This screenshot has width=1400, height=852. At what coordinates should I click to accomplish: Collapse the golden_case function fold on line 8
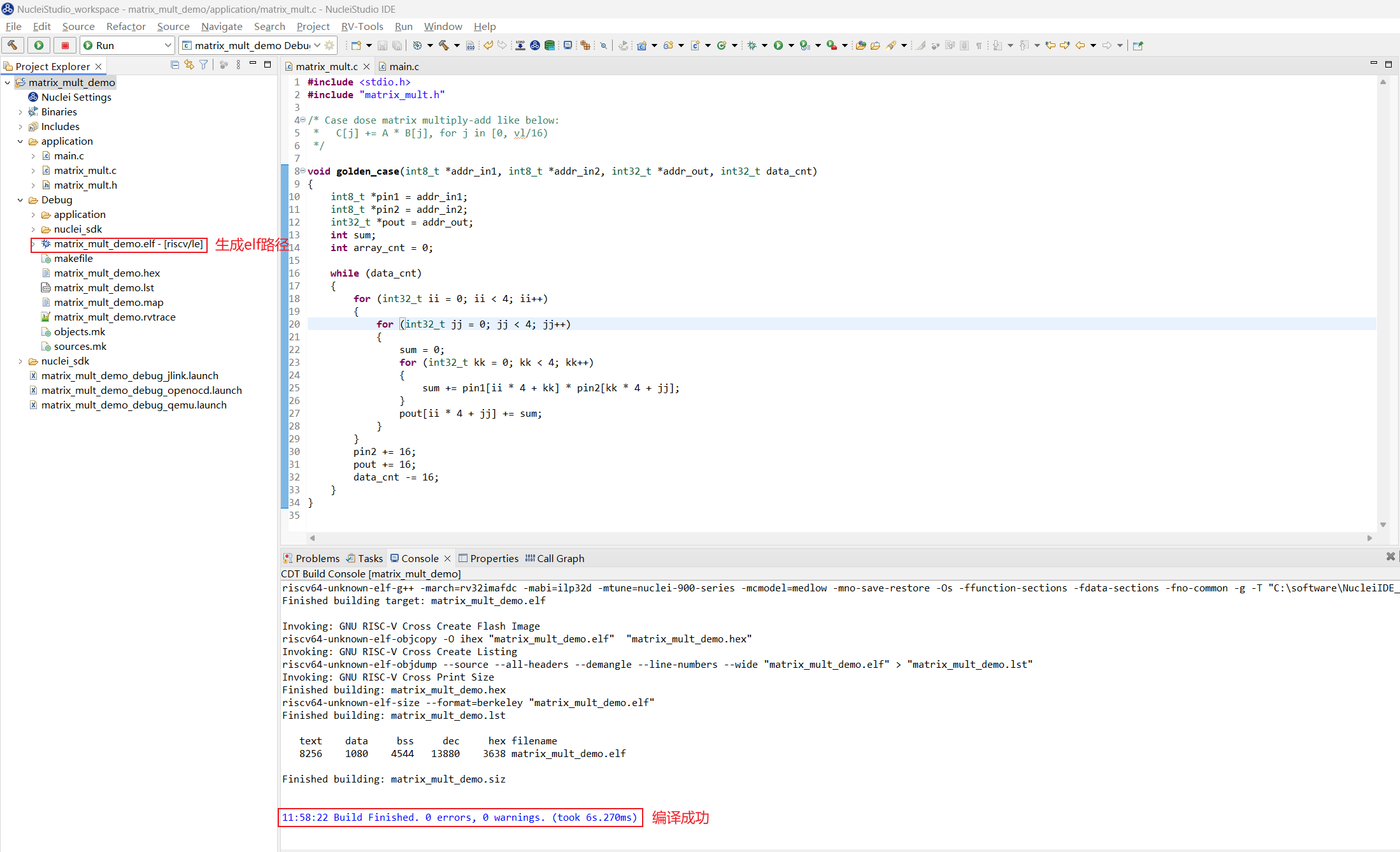click(303, 171)
